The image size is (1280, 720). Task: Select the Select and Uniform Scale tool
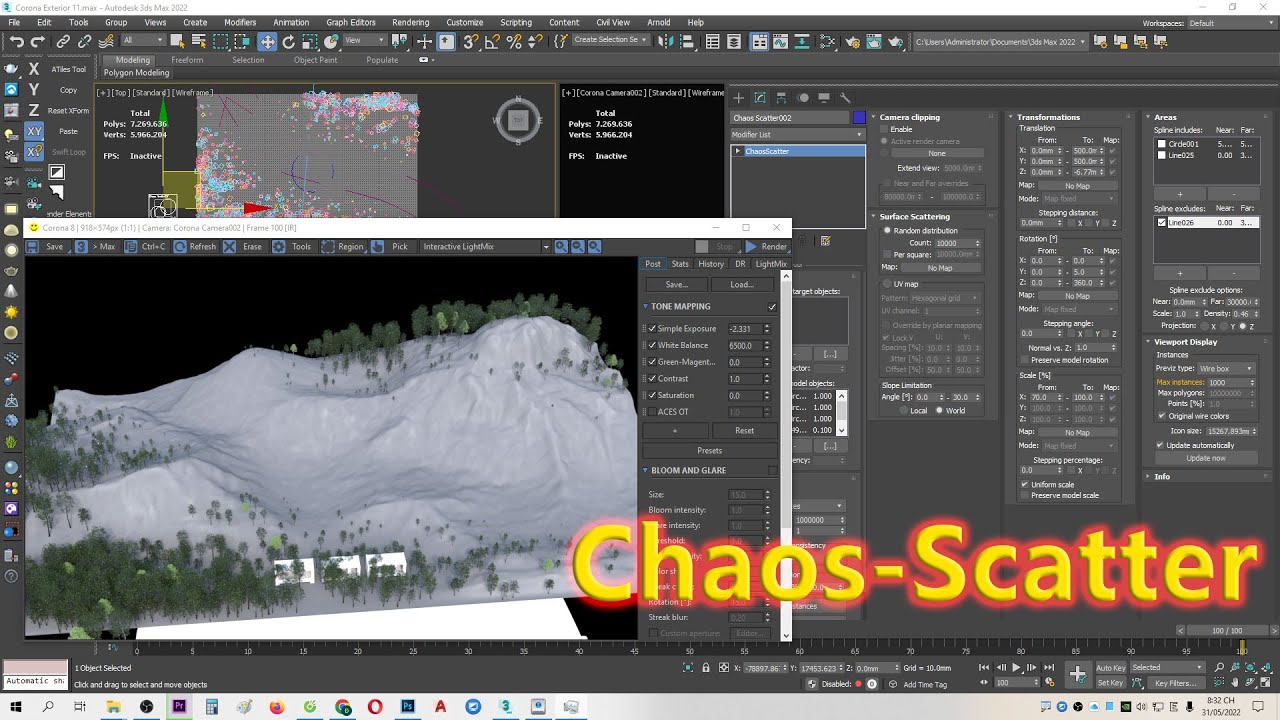[x=310, y=42]
